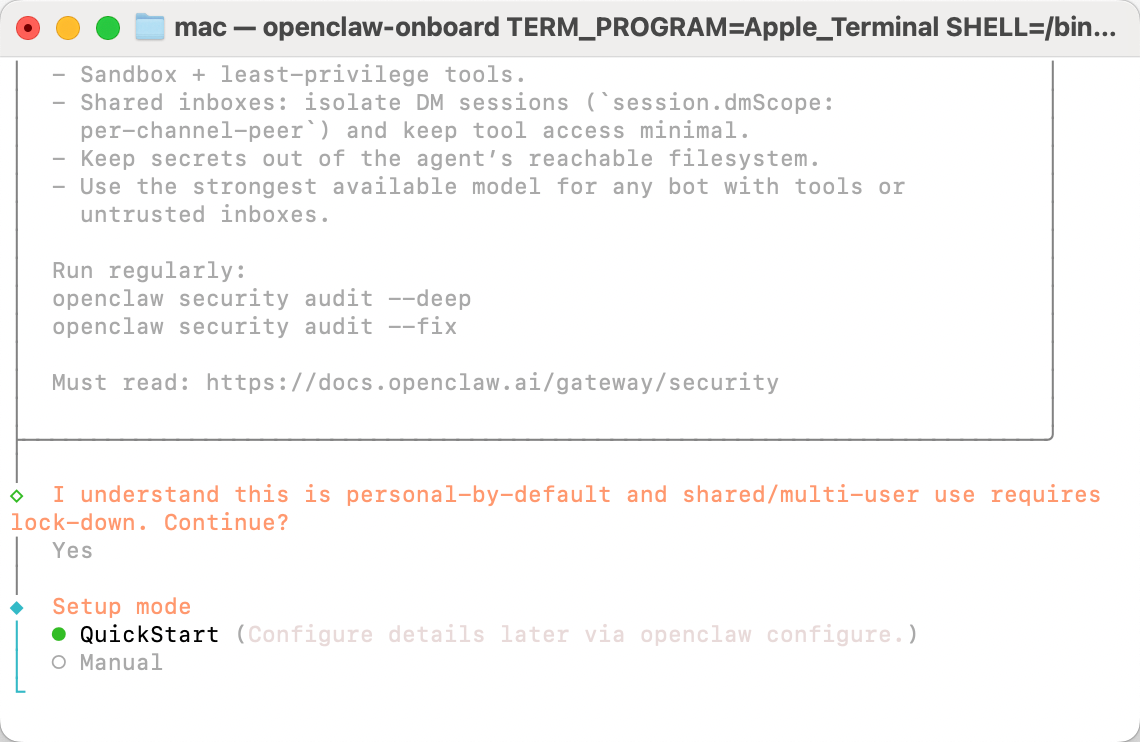Click the "Keep secrets out" bullet line

point(450,158)
